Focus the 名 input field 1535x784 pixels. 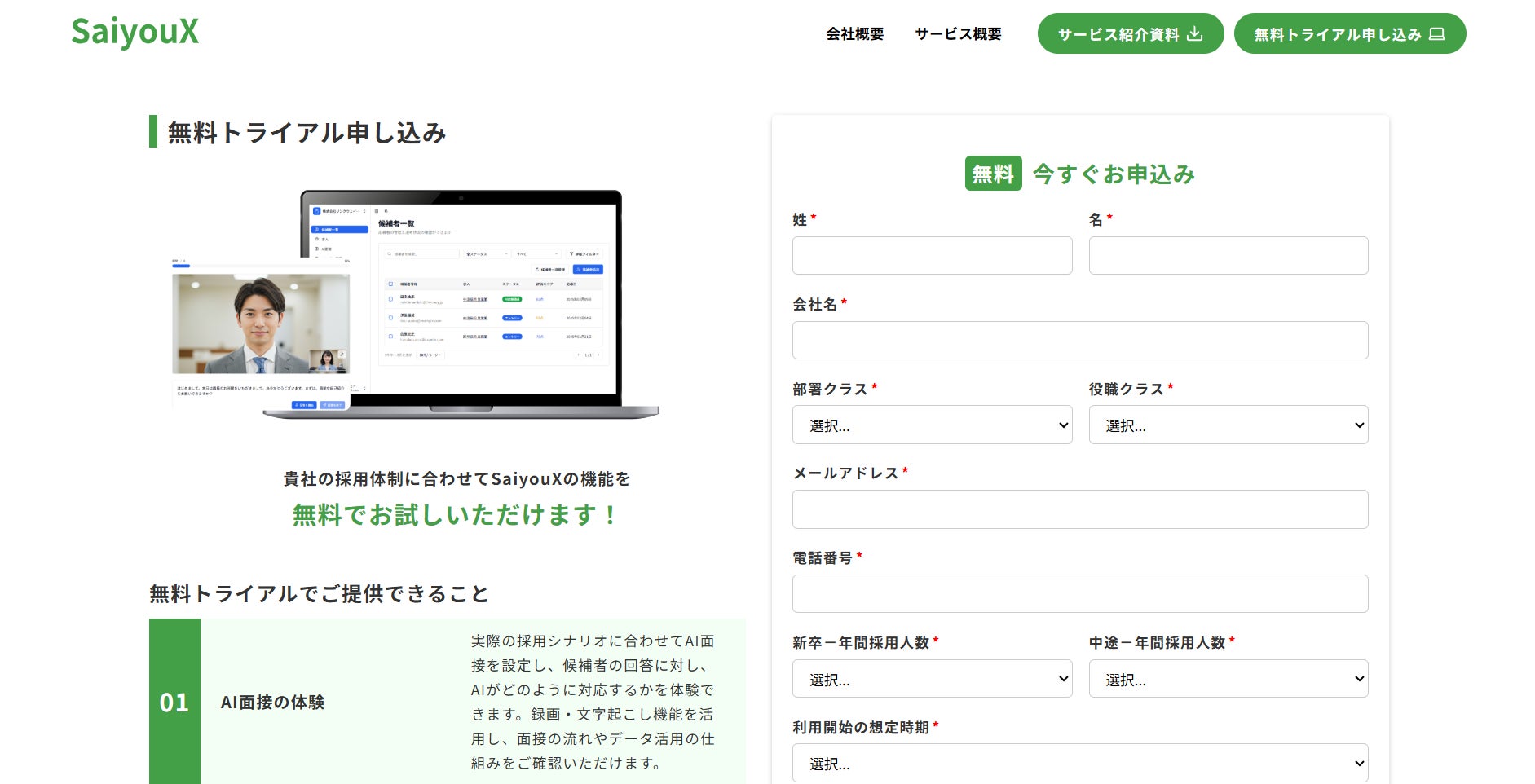(x=1228, y=255)
